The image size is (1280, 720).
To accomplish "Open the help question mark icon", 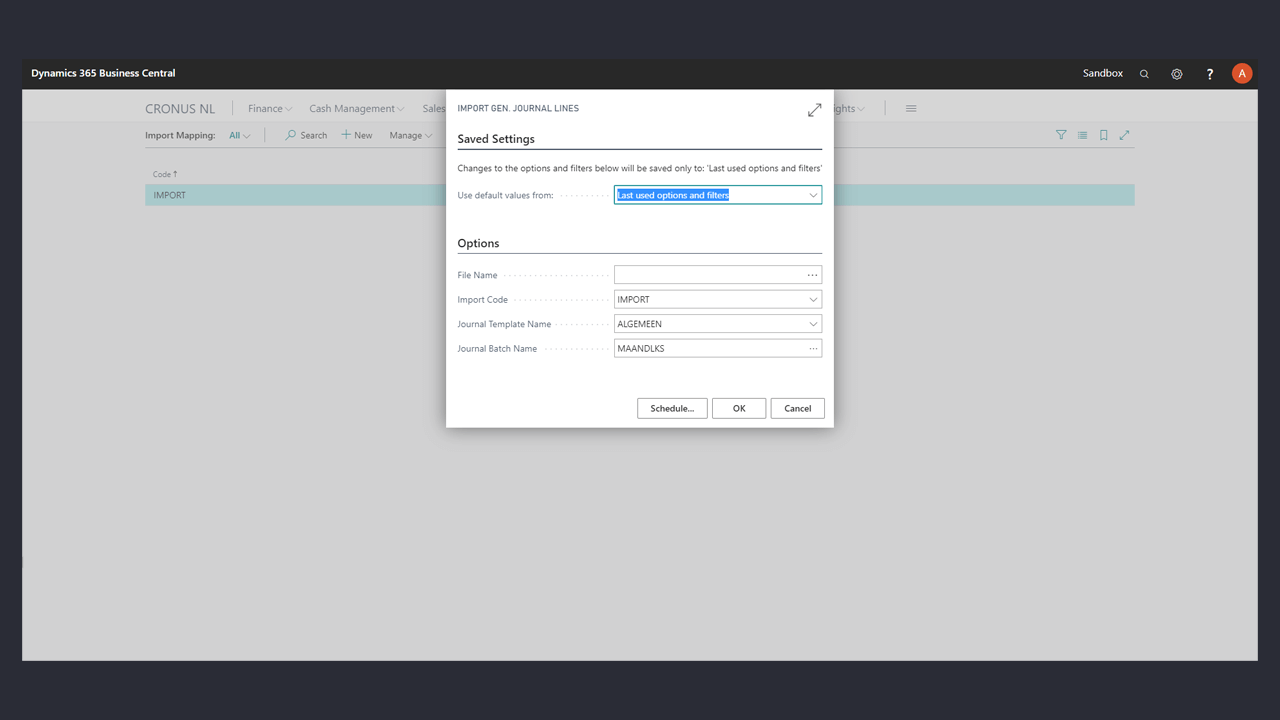I will click(x=1210, y=74).
